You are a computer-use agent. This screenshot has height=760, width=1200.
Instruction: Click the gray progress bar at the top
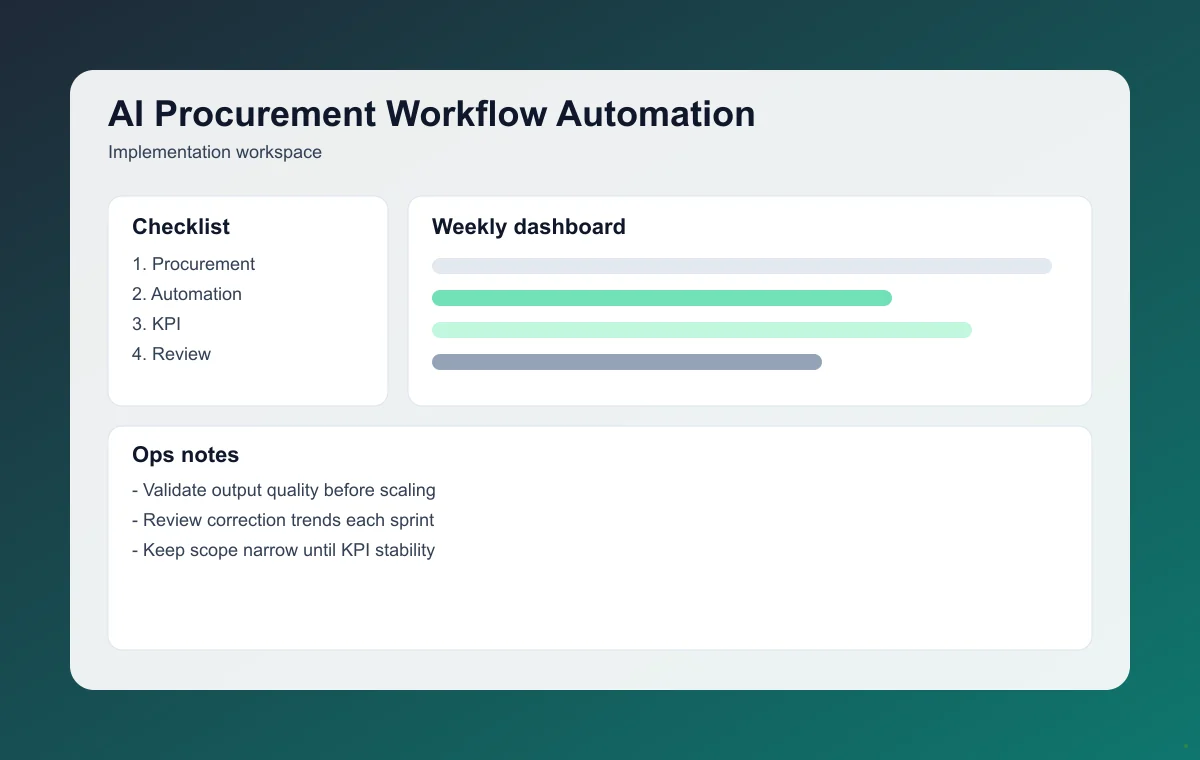click(x=741, y=266)
